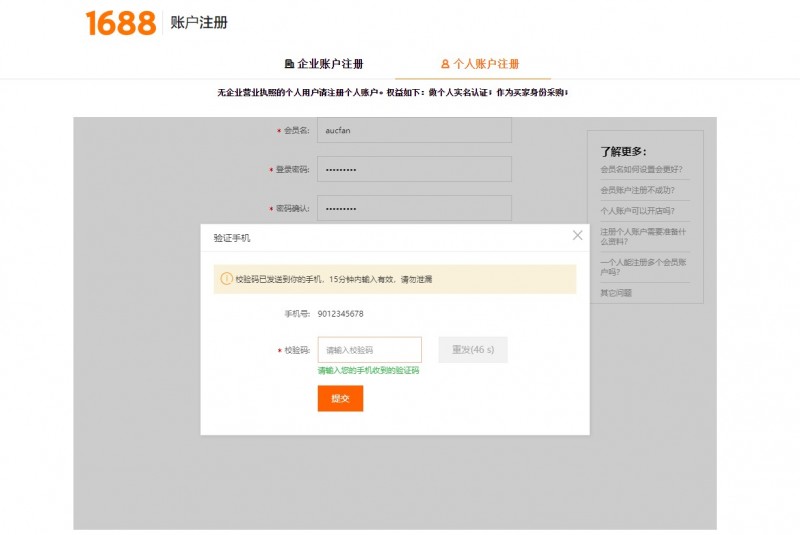Open the 个人账户可以开店吗? help link
The height and width of the screenshot is (535, 800).
[x=637, y=211]
